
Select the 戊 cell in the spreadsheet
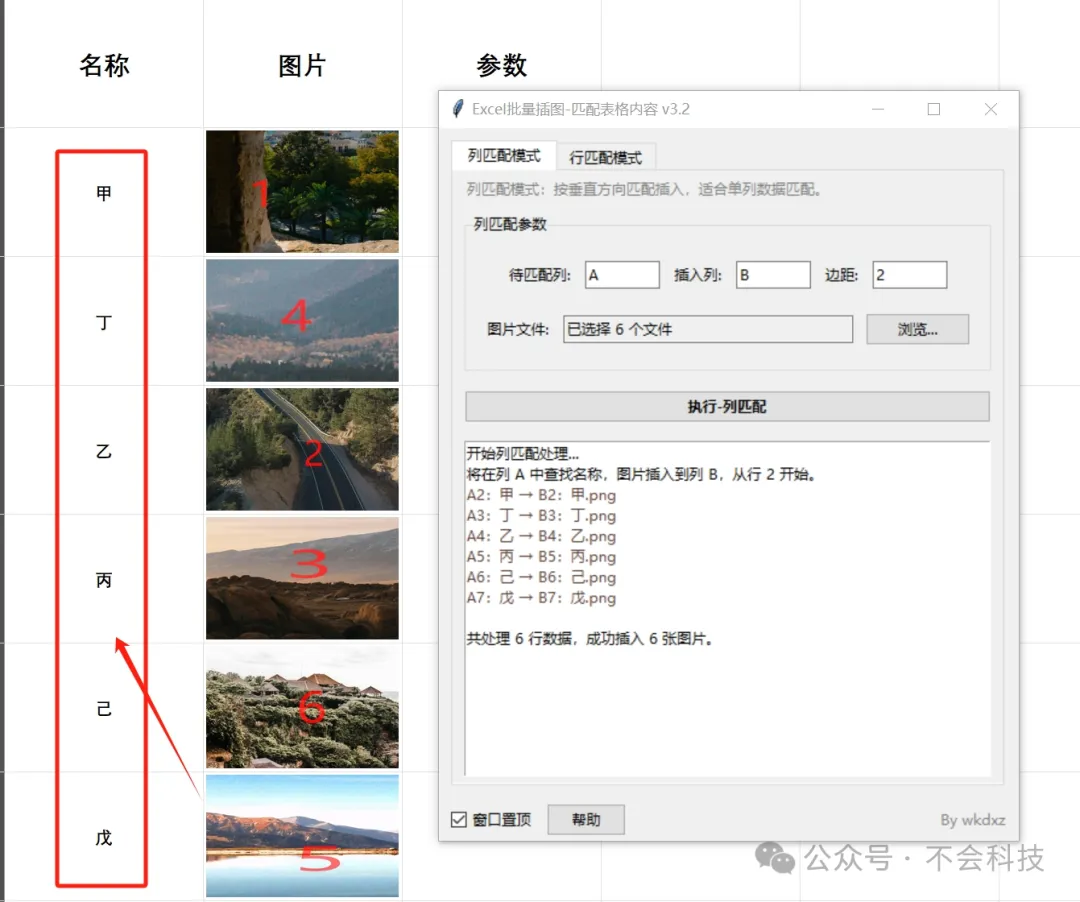[x=103, y=837]
